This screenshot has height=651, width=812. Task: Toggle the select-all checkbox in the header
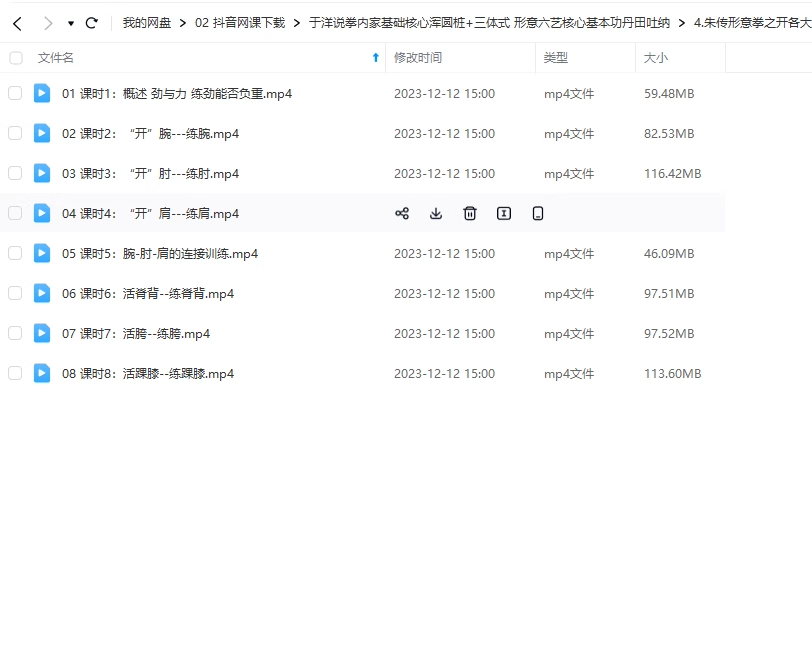[x=16, y=58]
